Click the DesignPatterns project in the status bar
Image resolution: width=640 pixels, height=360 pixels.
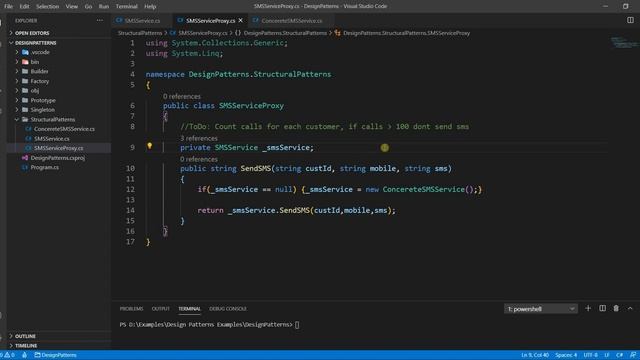coord(56,355)
